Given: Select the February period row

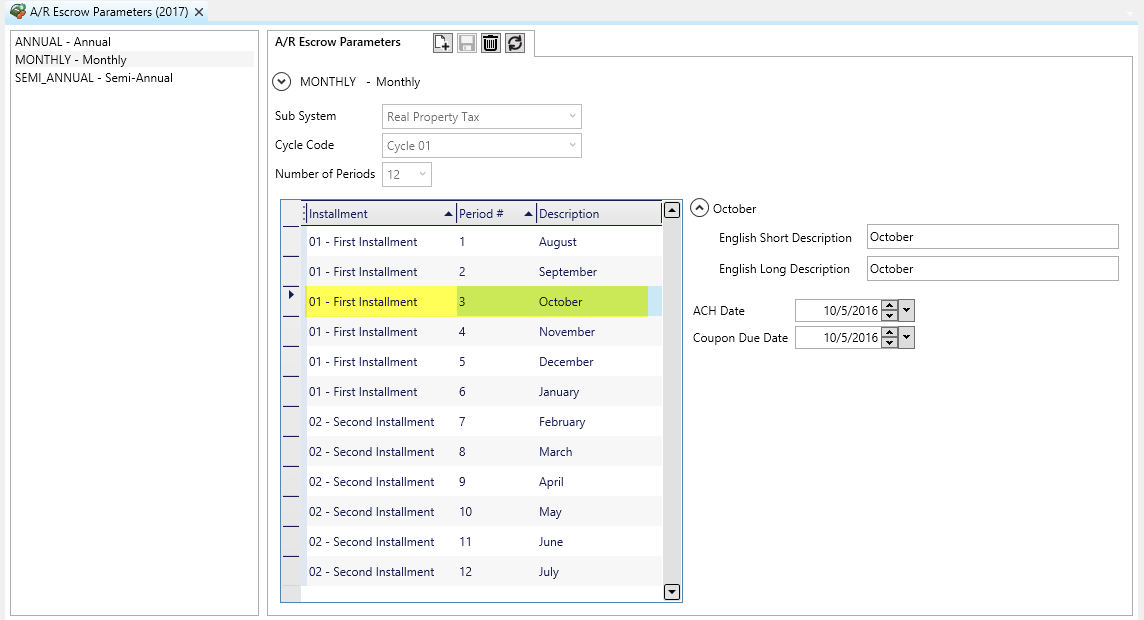Looking at the screenshot, I should (x=561, y=422).
